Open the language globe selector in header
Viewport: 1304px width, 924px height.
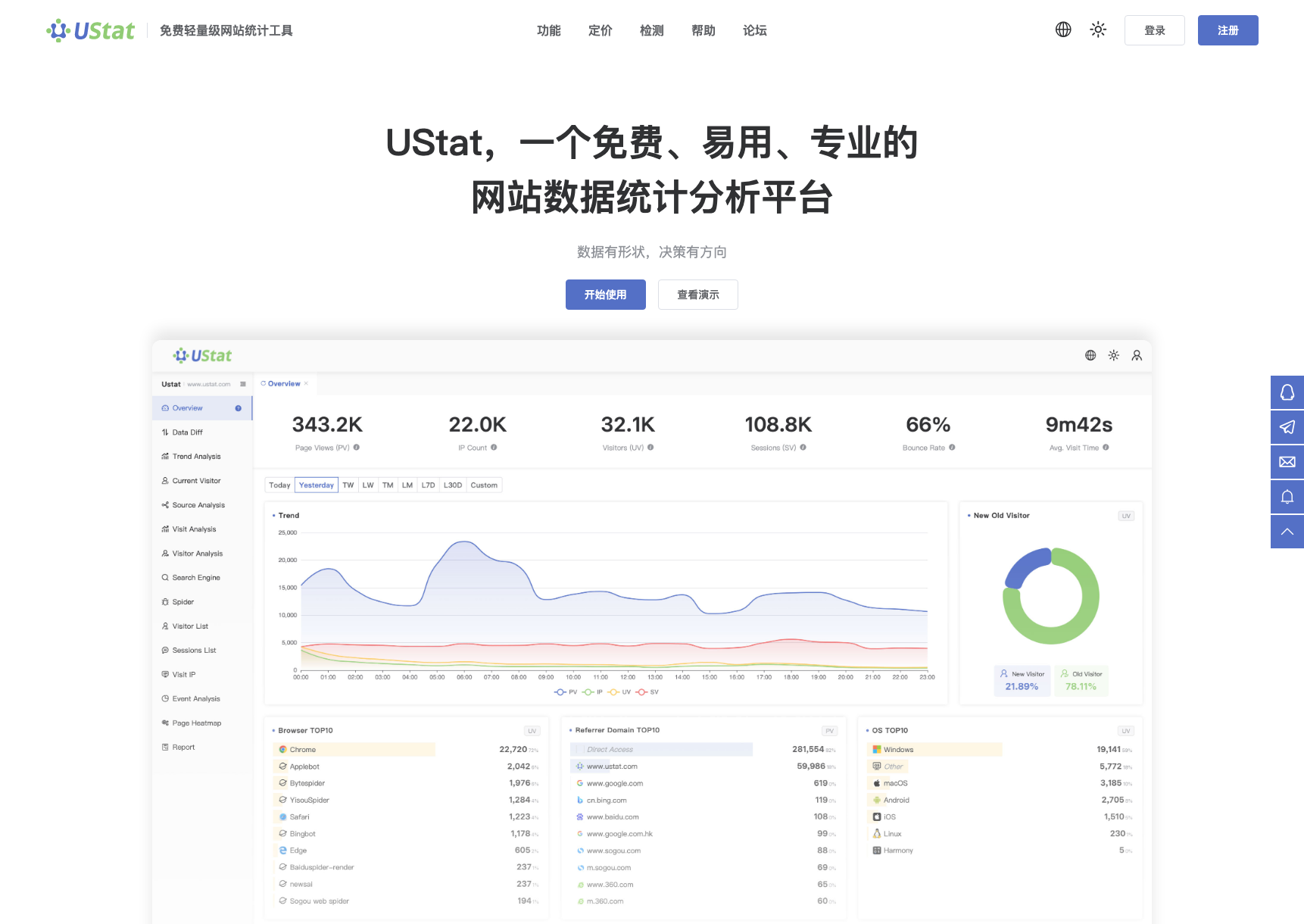point(1063,30)
